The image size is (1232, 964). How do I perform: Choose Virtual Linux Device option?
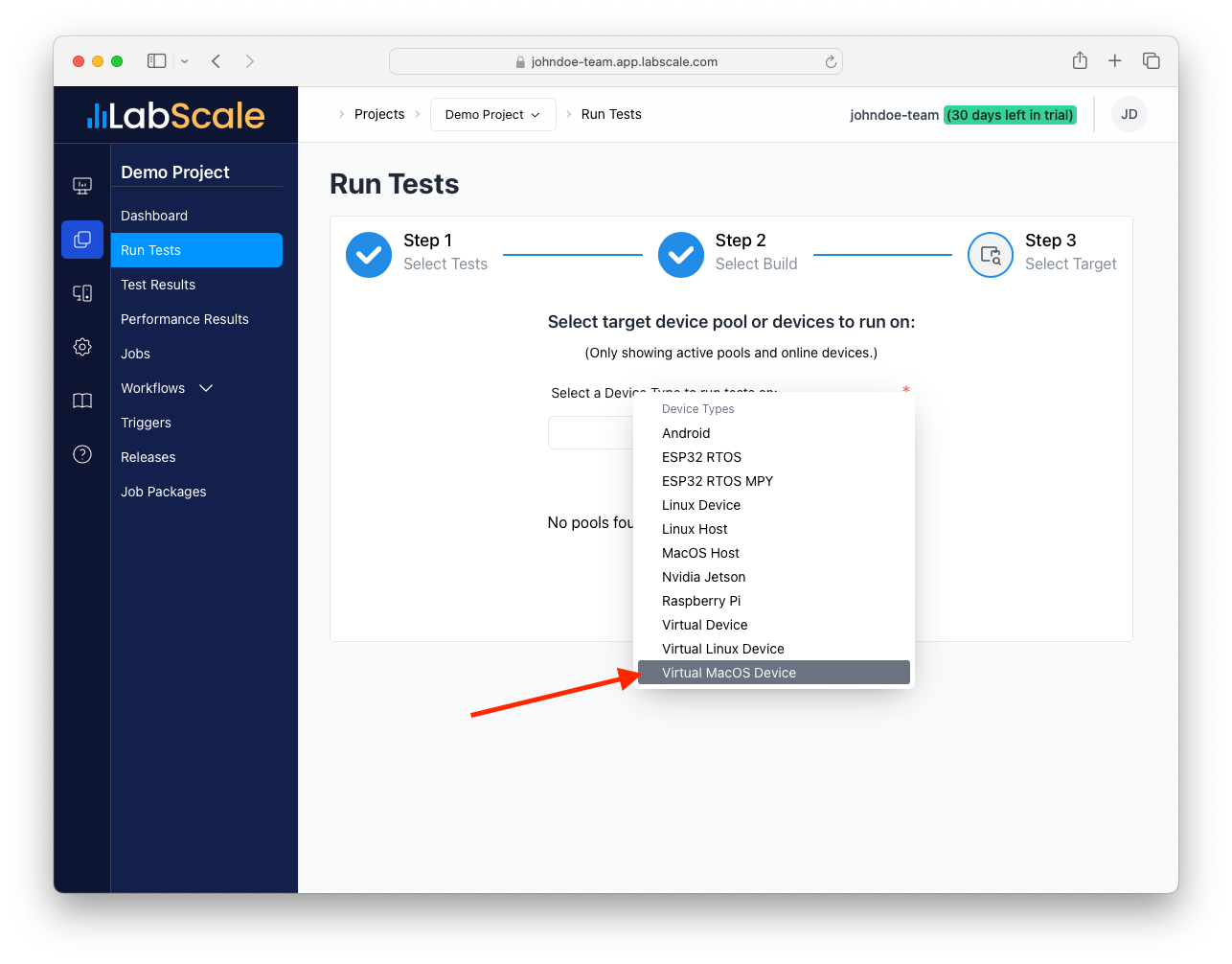pos(774,649)
